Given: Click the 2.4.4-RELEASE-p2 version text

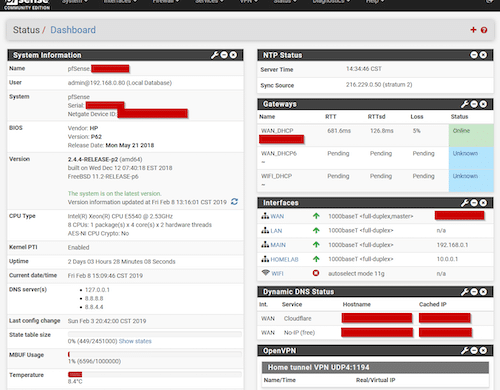Looking at the screenshot, I should click(x=93, y=159).
